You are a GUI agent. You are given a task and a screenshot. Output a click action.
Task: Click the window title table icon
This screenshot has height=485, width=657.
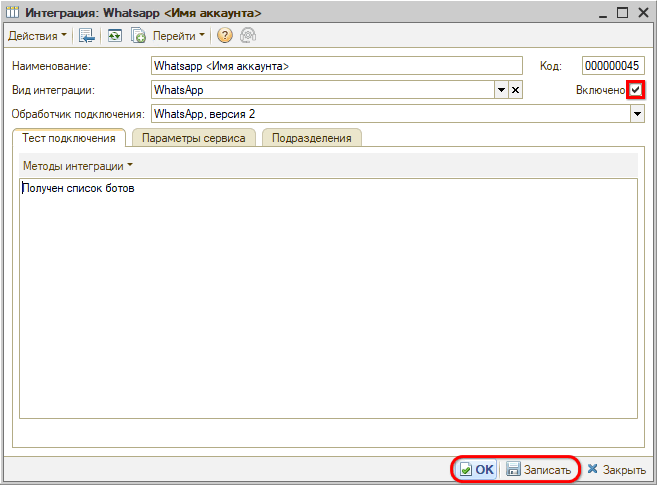(x=14, y=12)
